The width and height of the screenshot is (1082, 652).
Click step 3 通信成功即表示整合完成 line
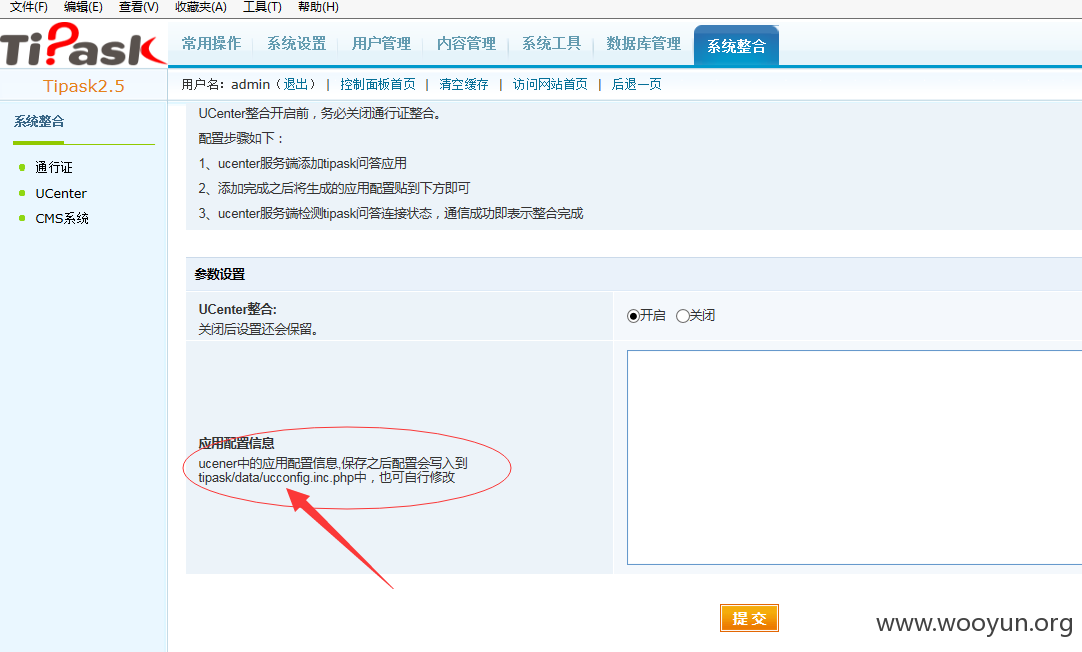[391, 213]
